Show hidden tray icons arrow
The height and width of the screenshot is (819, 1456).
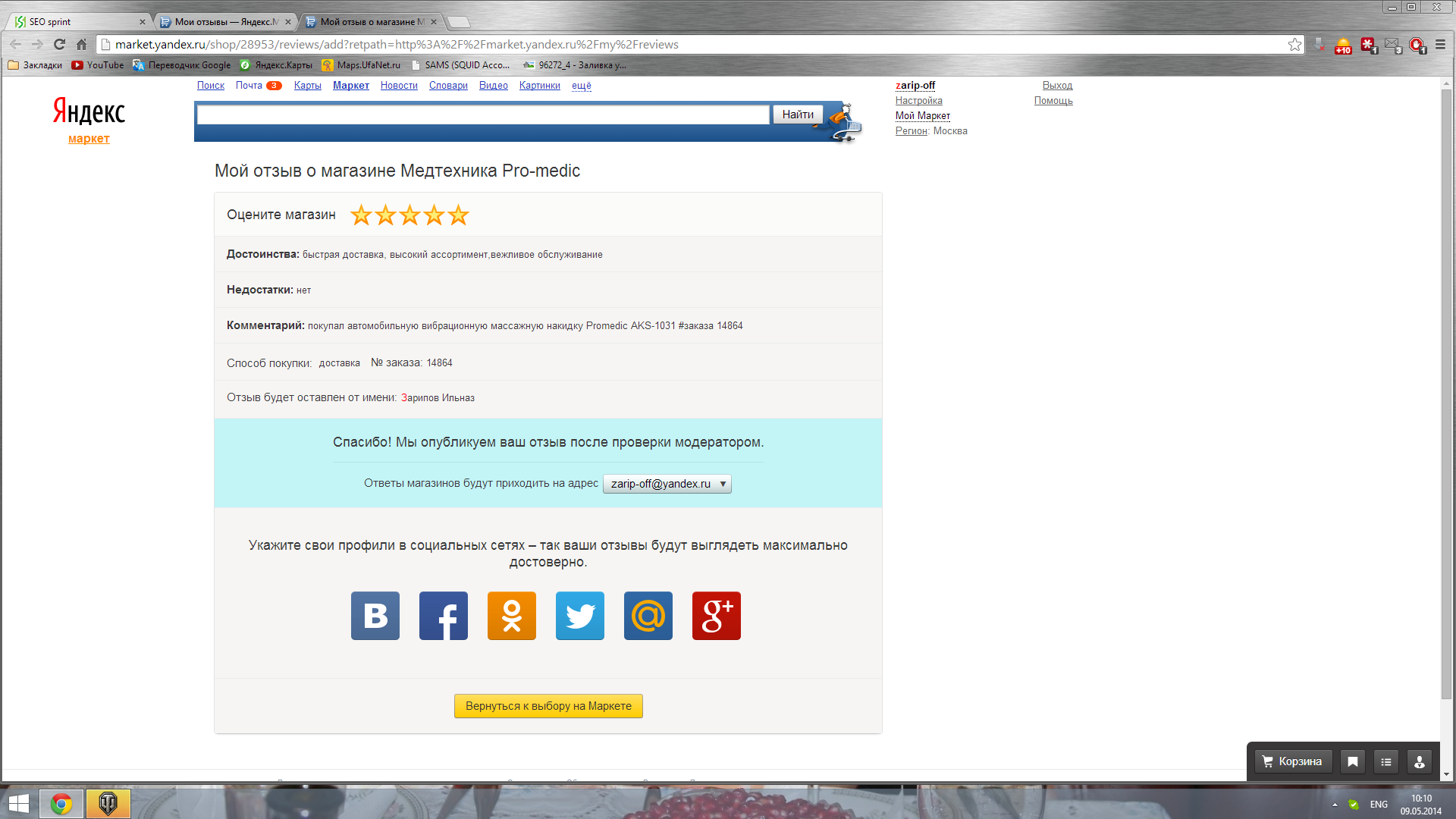(1335, 805)
